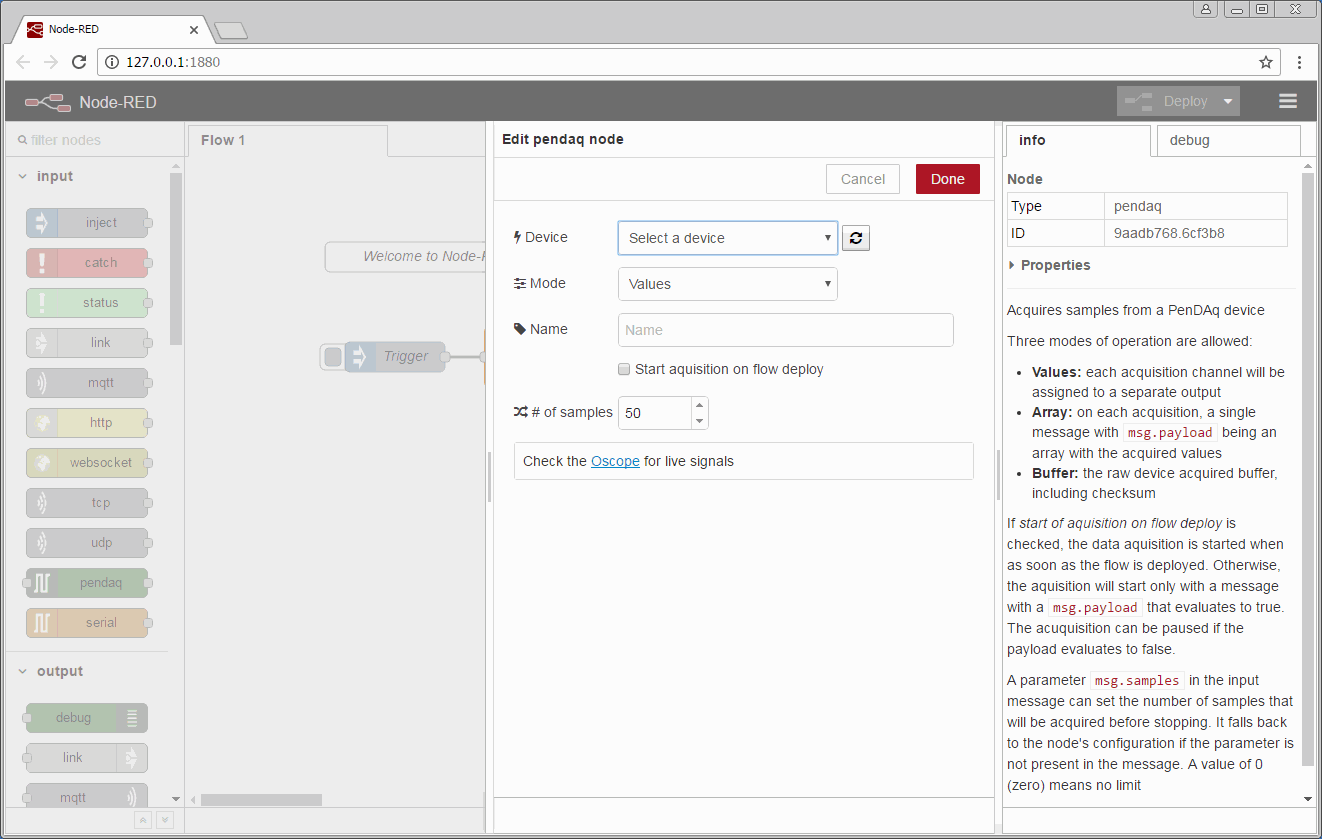Click the Trigger node inject button

(333, 357)
